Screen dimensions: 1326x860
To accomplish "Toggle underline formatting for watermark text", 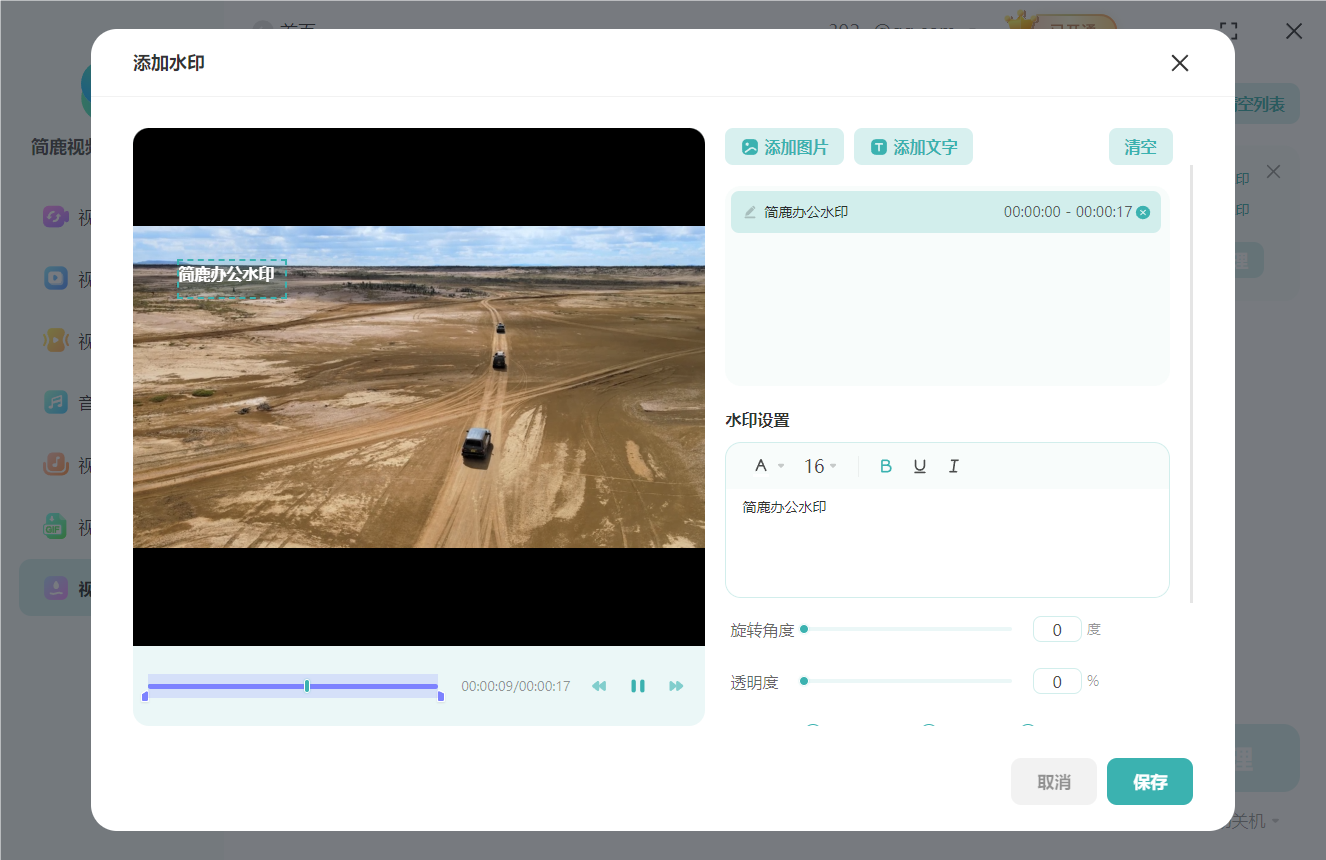I will tap(919, 466).
